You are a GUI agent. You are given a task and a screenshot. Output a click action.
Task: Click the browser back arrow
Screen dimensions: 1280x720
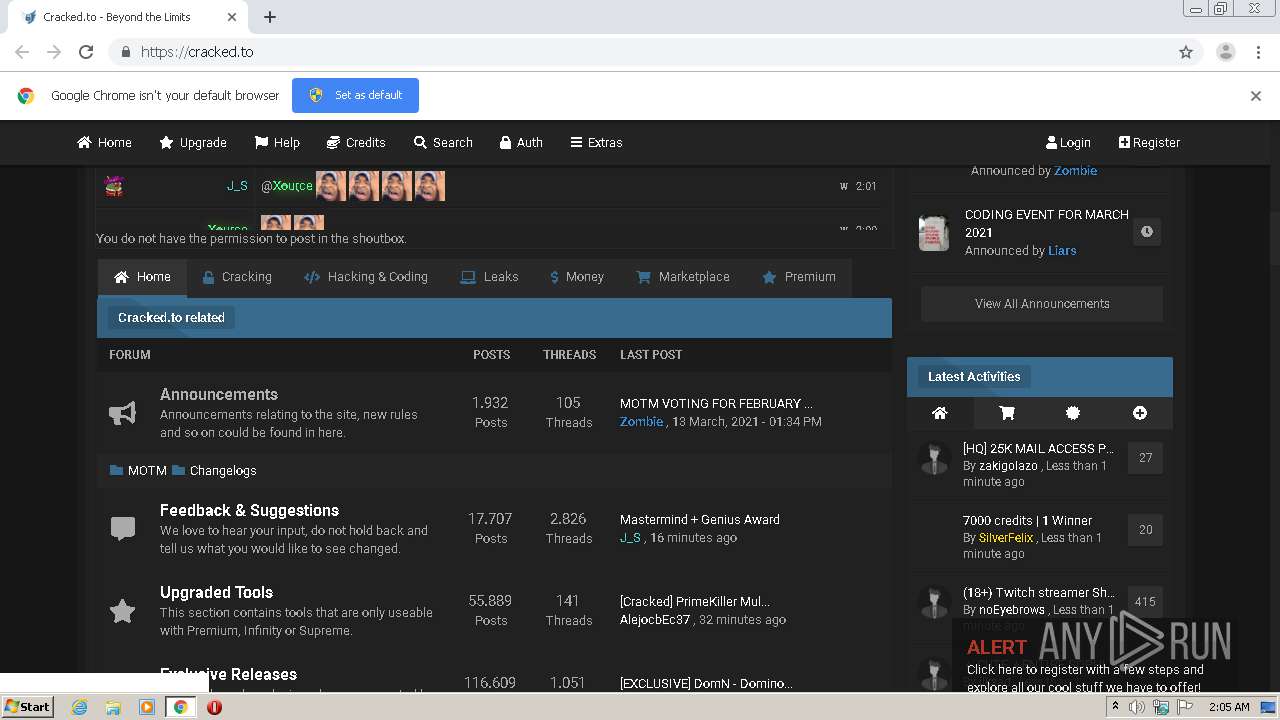(x=22, y=52)
